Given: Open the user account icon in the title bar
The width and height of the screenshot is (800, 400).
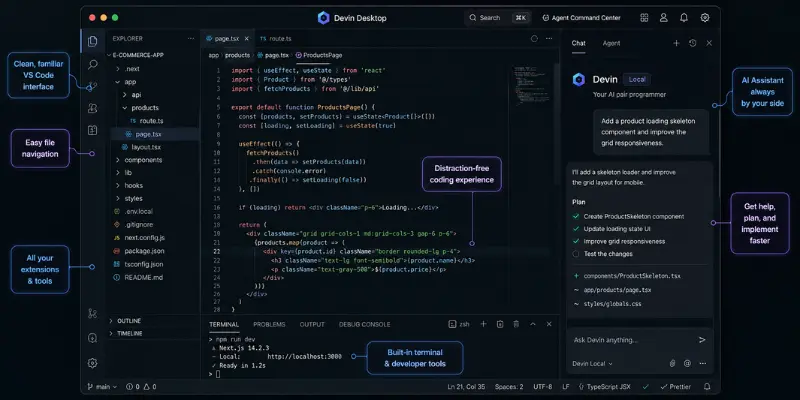Looking at the screenshot, I should click(x=664, y=18).
